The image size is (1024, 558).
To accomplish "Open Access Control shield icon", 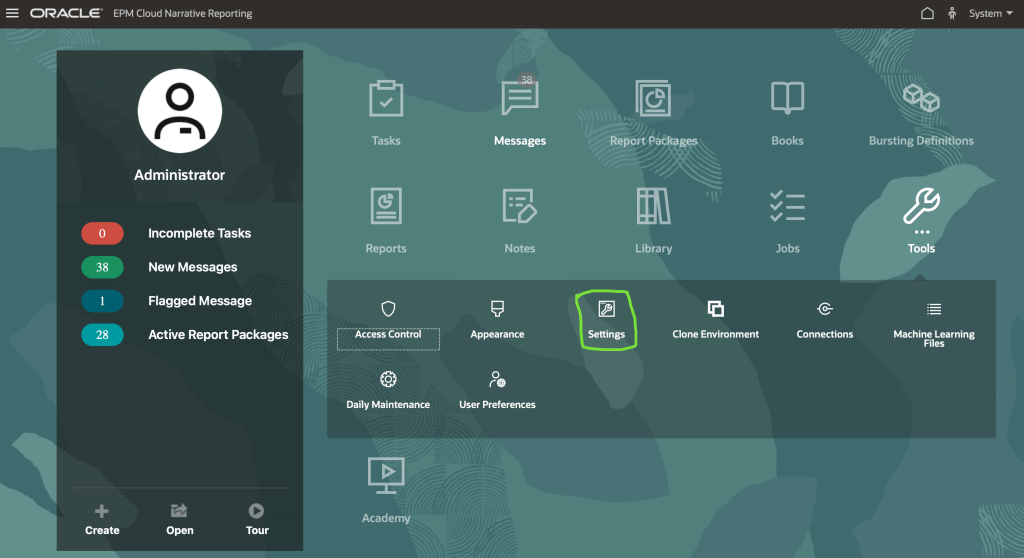I will [x=389, y=310].
